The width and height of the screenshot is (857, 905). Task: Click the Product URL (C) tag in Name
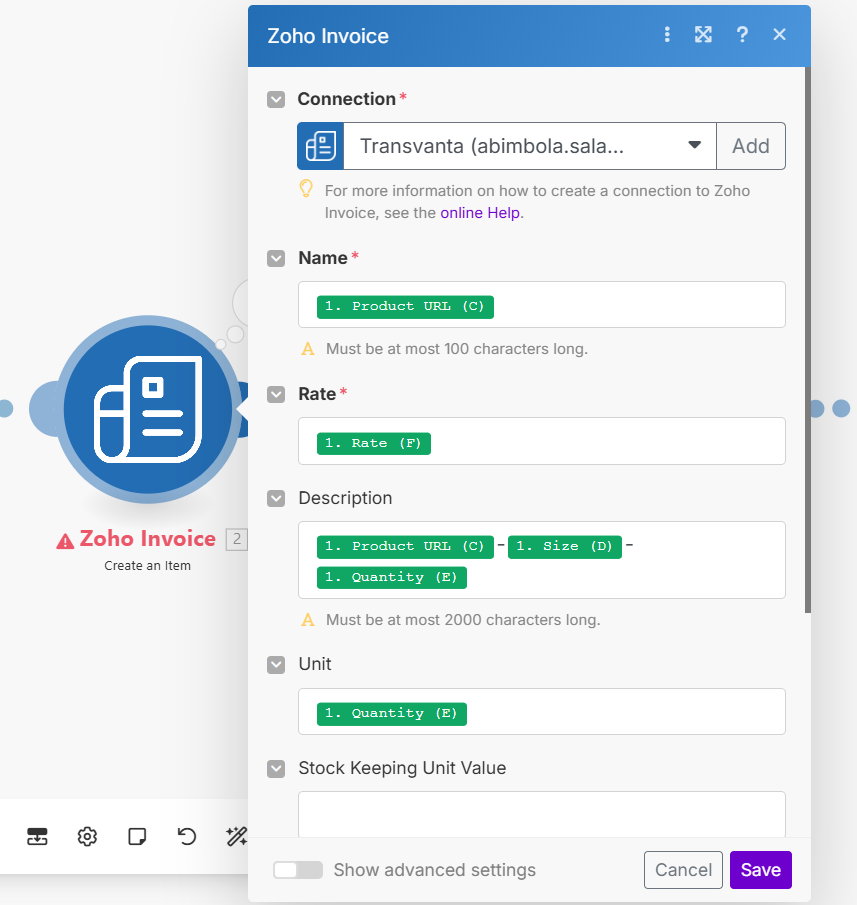coord(405,306)
